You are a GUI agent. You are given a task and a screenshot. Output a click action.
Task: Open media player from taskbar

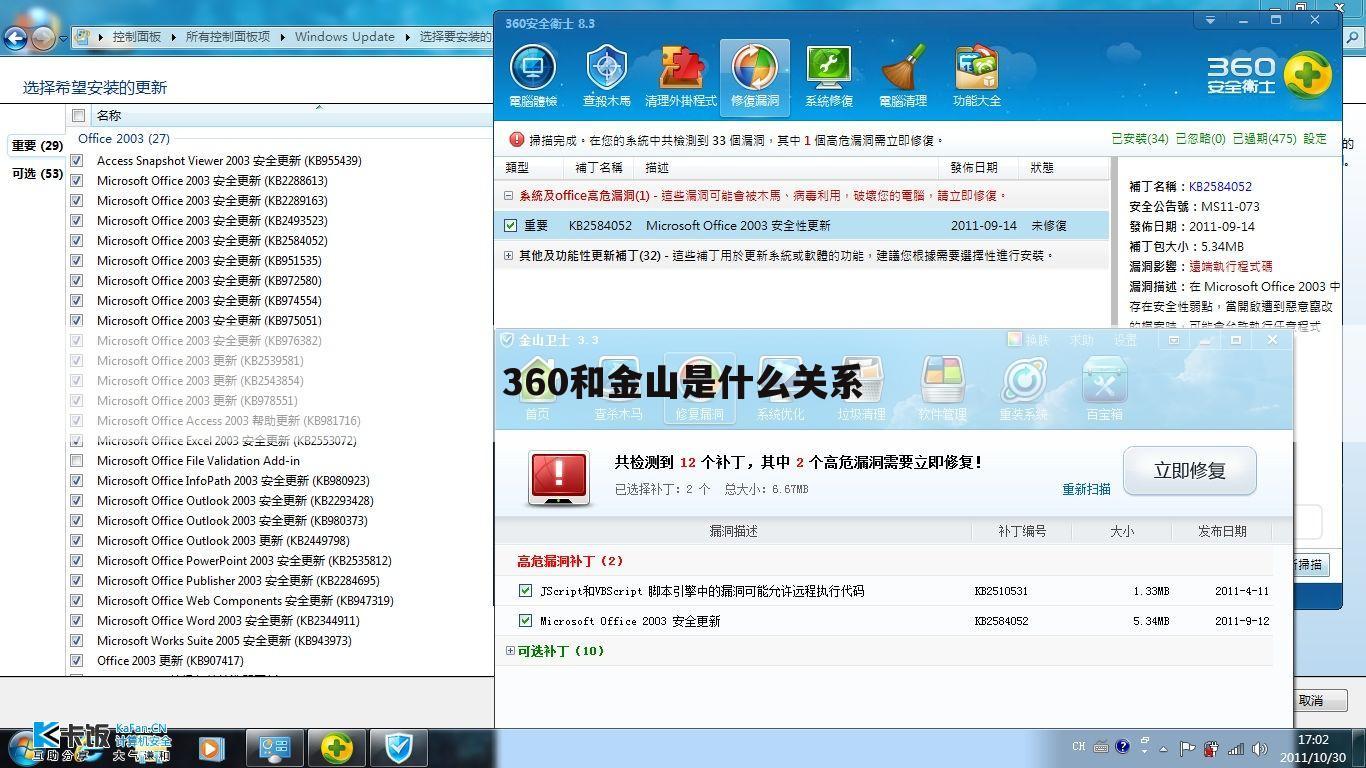[x=211, y=748]
